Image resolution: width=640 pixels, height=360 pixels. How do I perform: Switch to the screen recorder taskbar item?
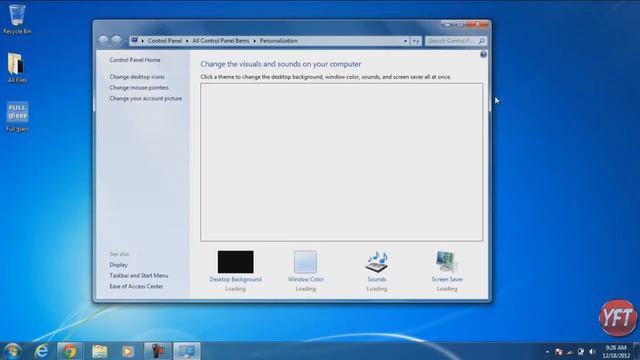(x=157, y=351)
